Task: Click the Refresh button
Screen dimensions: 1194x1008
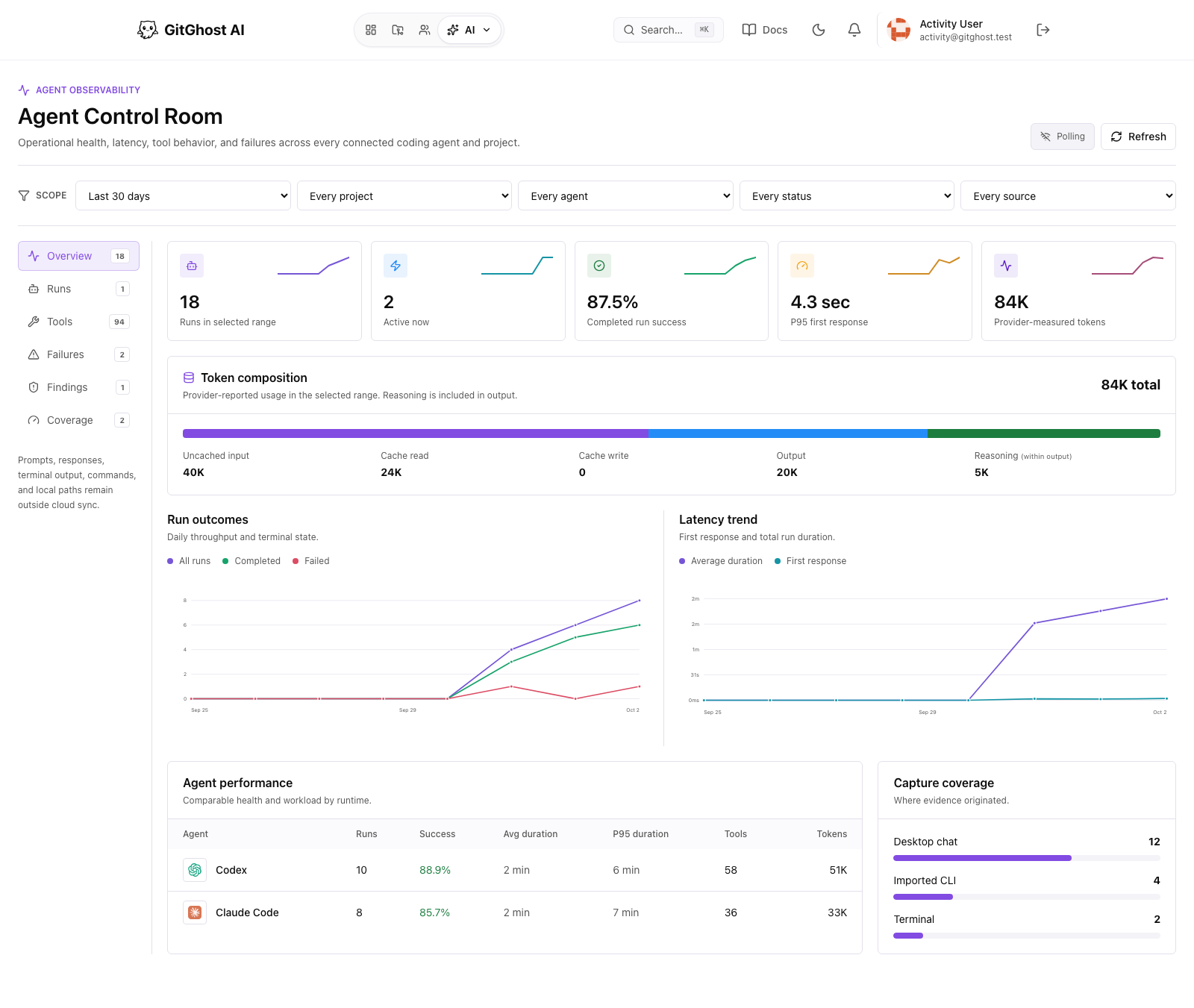Action: coord(1138,137)
